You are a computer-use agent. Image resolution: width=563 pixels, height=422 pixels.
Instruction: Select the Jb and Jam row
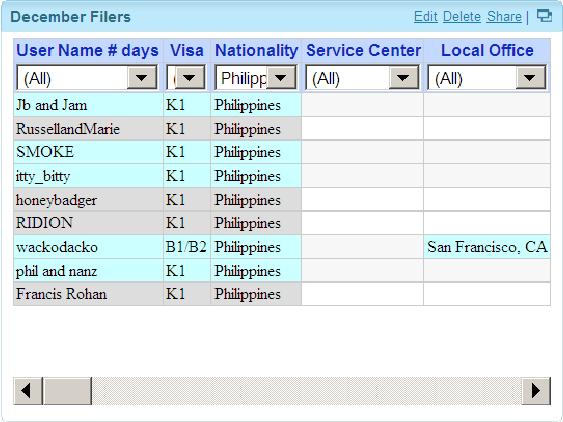tap(282, 105)
